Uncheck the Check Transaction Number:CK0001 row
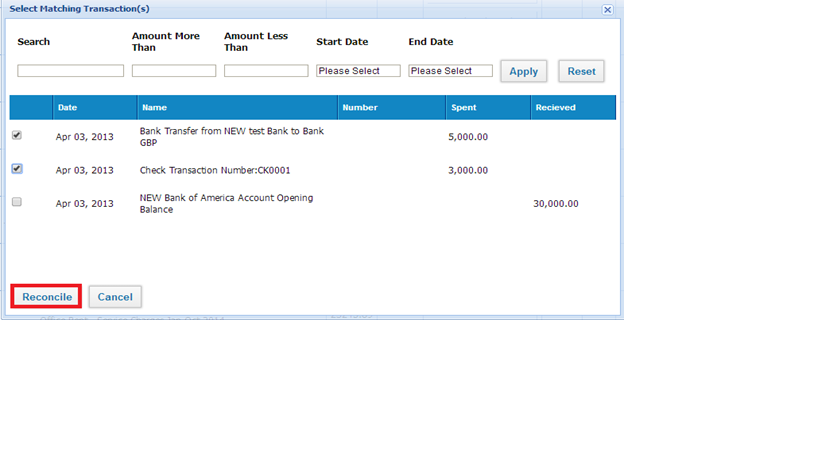Image resolution: width=819 pixels, height=460 pixels. pos(17,169)
